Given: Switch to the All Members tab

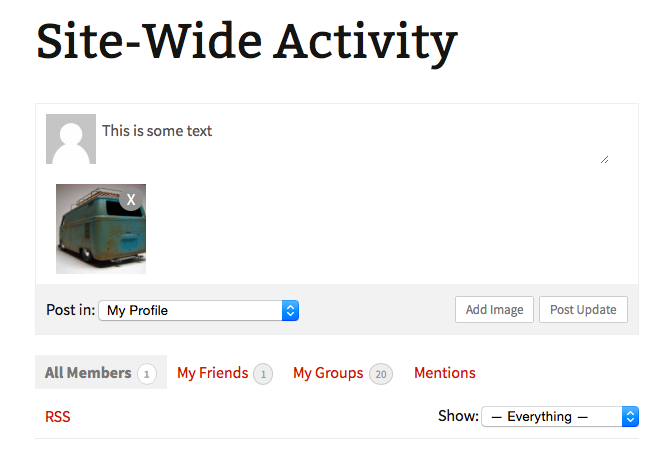Looking at the screenshot, I should tap(88, 373).
